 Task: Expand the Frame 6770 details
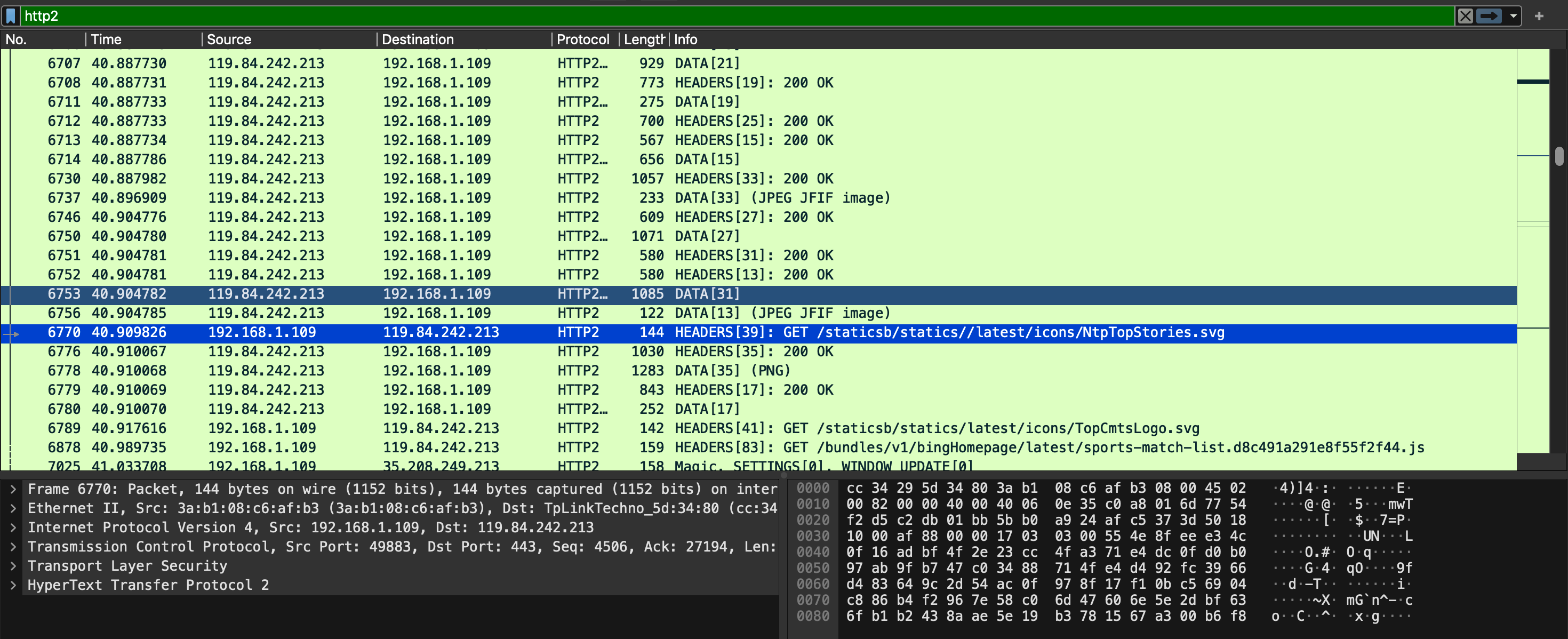click(x=13, y=489)
